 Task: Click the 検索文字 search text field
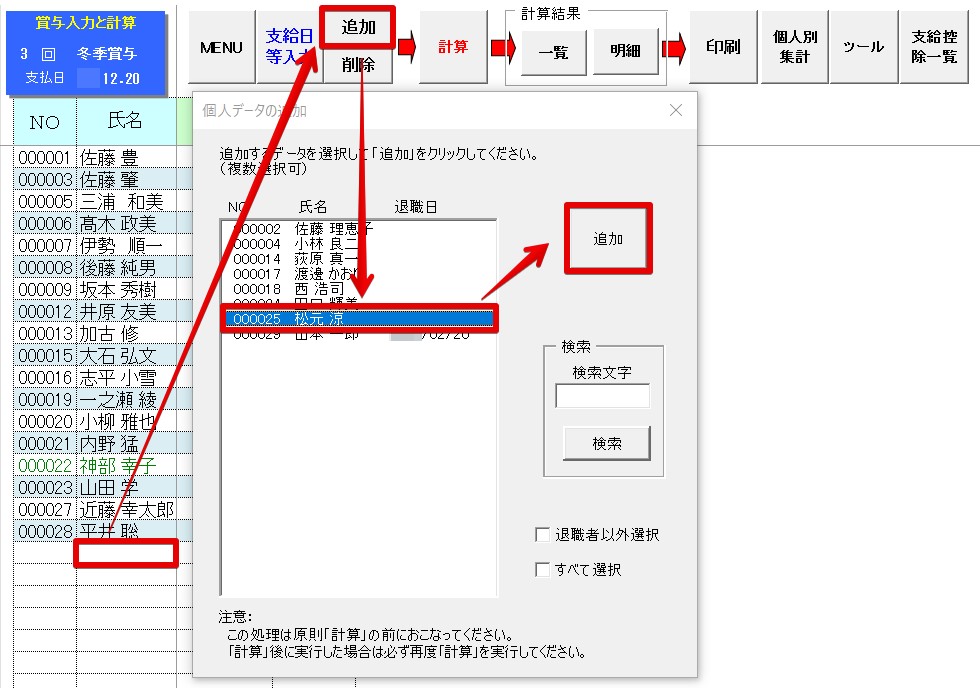pyautogui.click(x=602, y=397)
